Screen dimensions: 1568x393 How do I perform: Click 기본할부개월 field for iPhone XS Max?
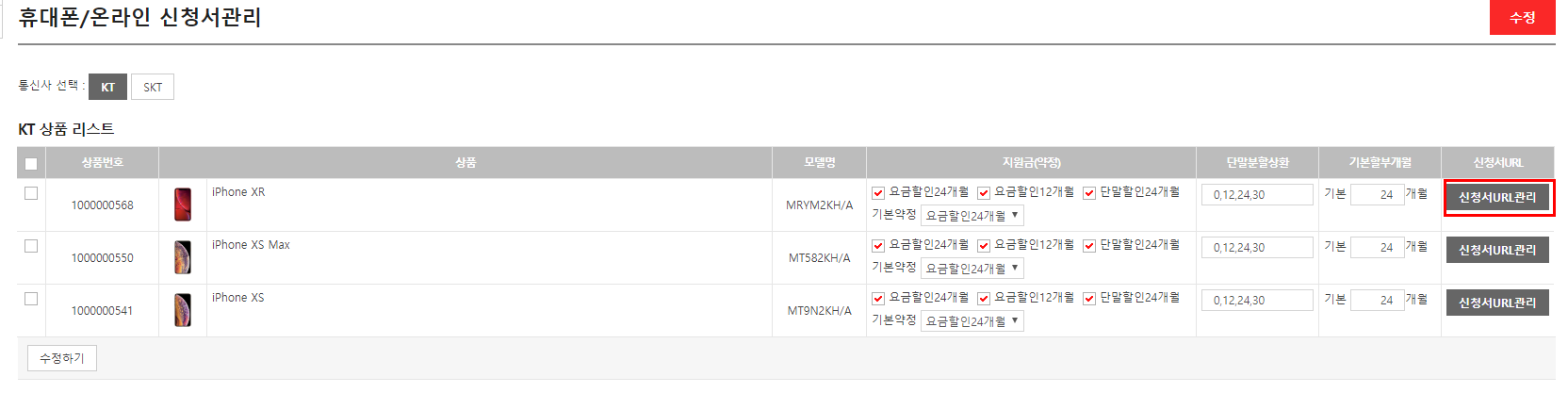pos(1377,248)
